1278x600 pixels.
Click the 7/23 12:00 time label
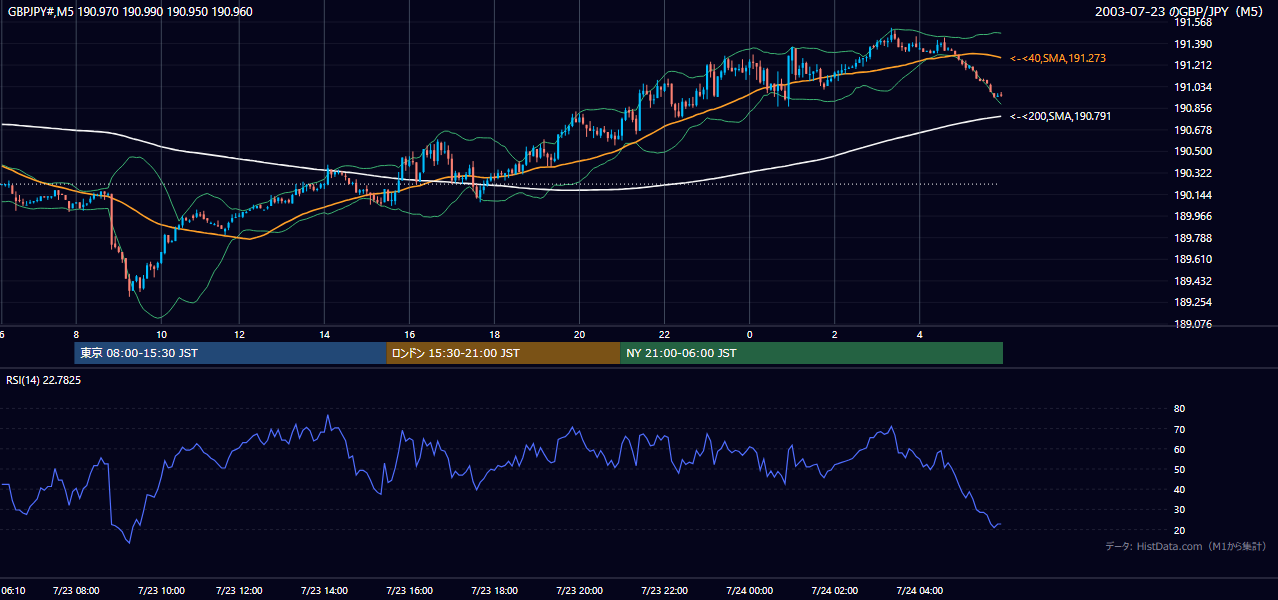coord(239,591)
